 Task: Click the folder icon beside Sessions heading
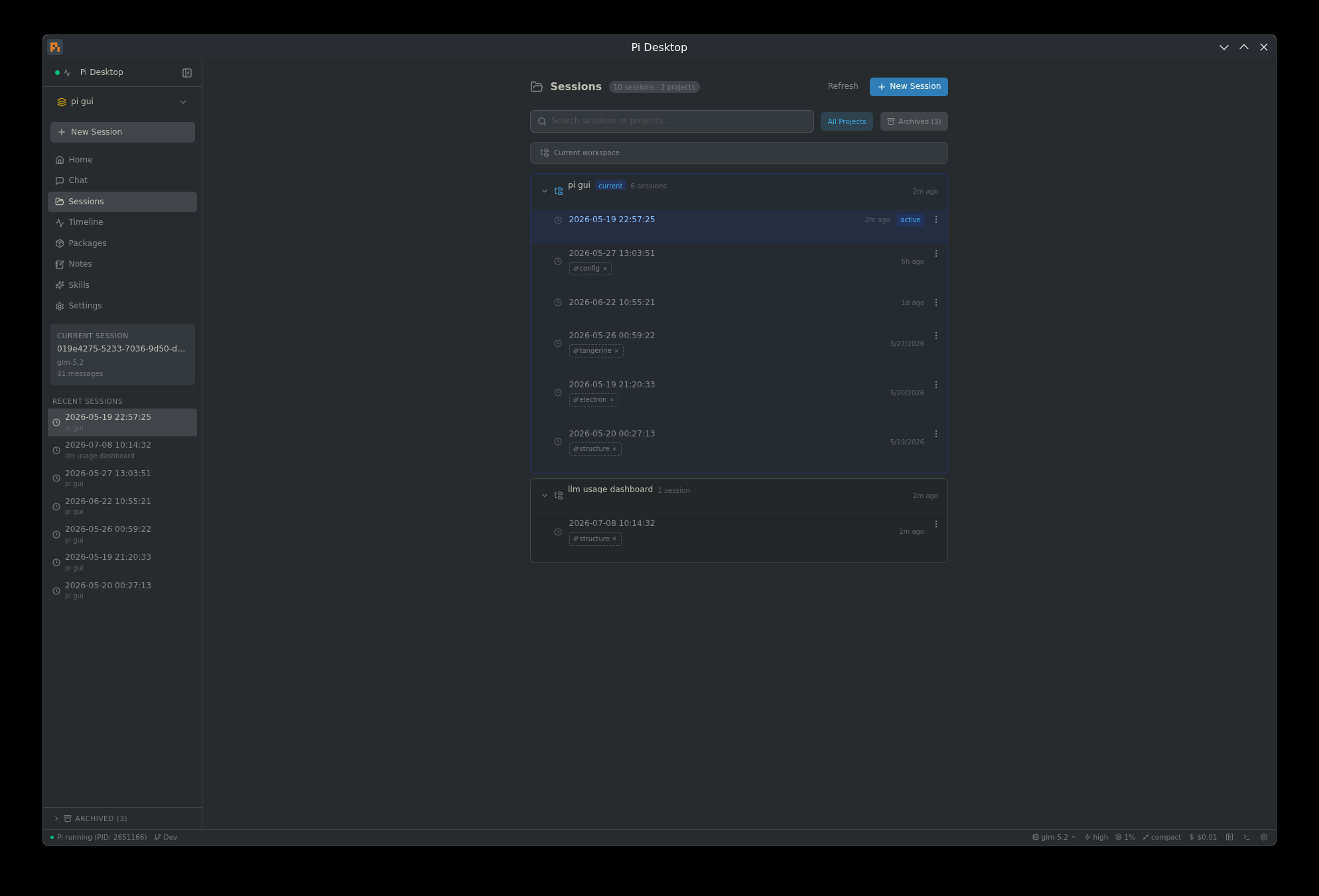click(x=537, y=87)
